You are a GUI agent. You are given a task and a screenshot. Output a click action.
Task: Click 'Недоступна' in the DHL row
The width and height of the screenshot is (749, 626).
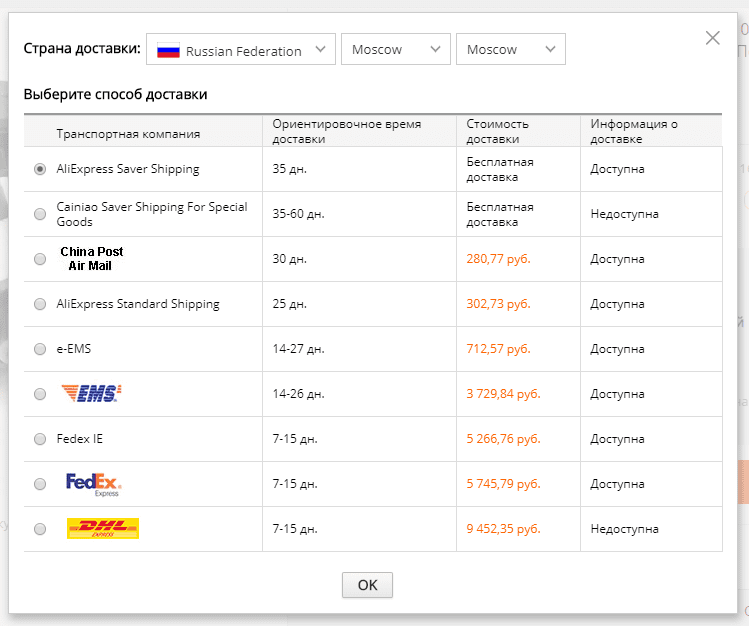click(x=624, y=529)
